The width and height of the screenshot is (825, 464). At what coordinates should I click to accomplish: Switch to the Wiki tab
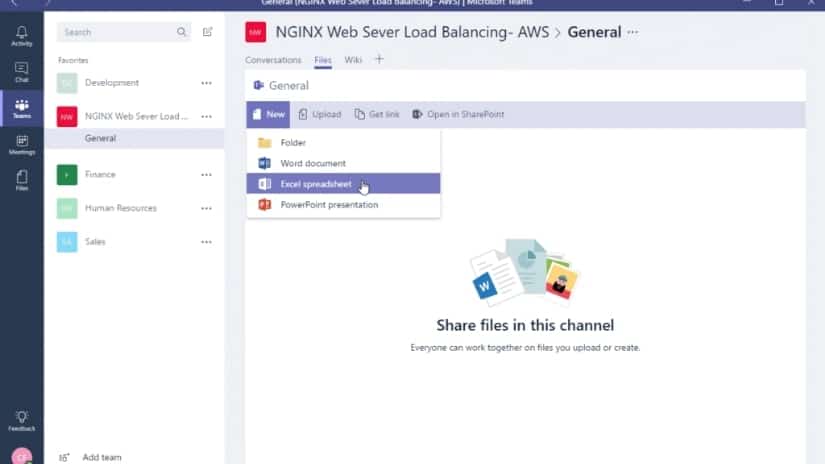pos(353,60)
